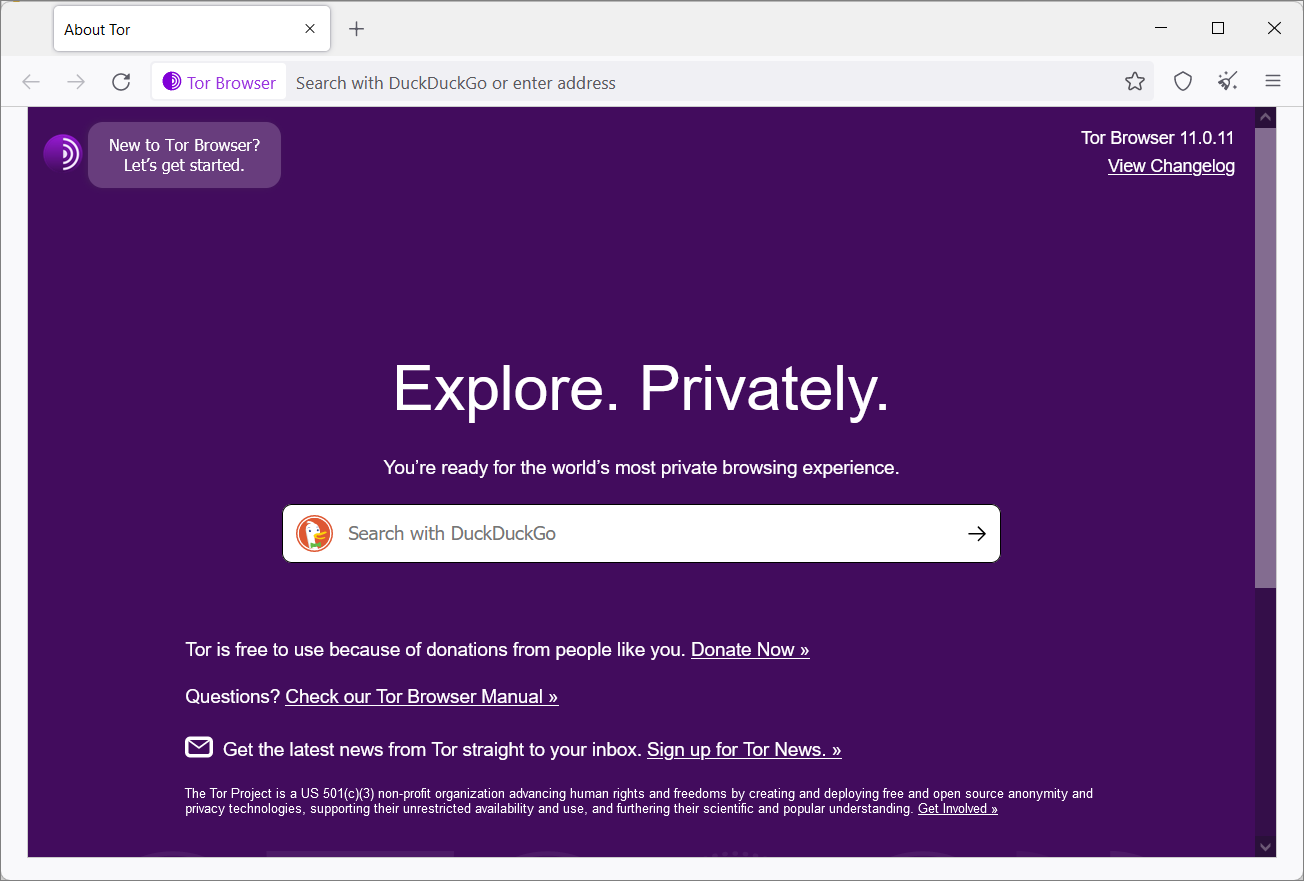Bookmark this page with star icon
Screen dimensions: 1304x881
coord(1134,82)
